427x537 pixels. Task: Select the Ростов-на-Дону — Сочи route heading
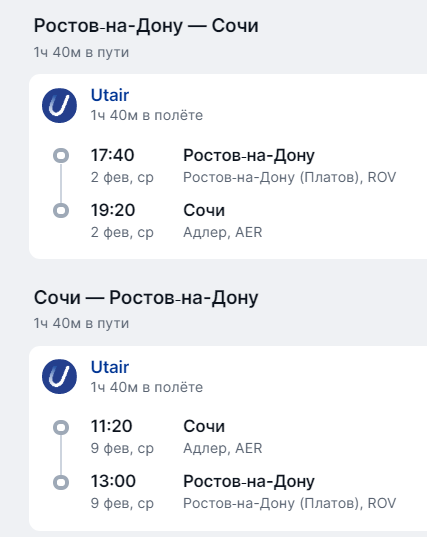click(146, 26)
